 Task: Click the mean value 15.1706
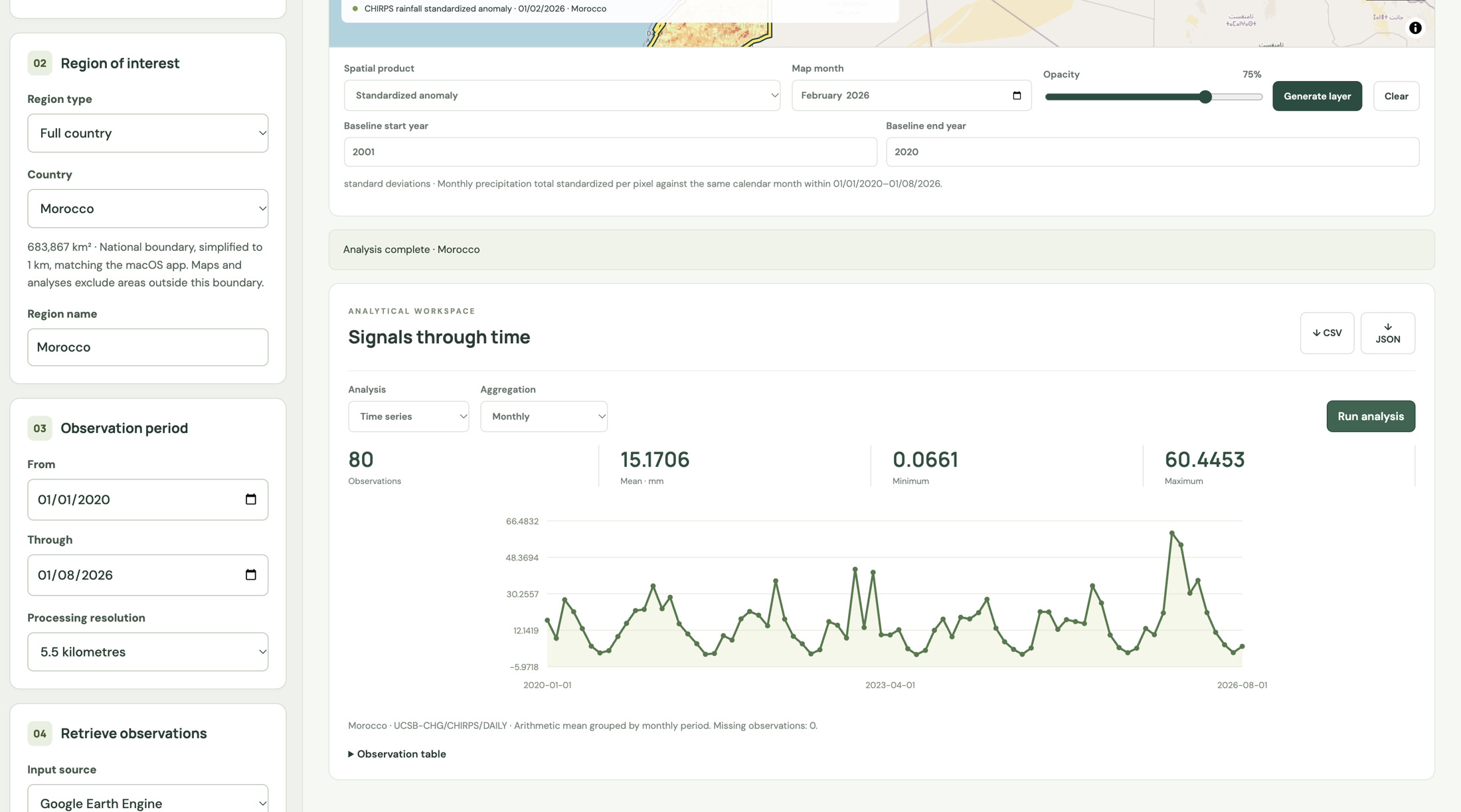tap(655, 459)
